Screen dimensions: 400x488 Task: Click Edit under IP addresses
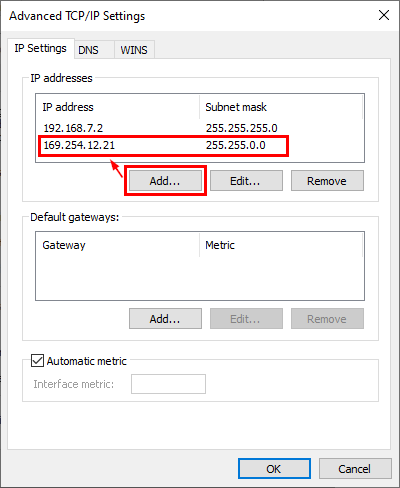(246, 181)
